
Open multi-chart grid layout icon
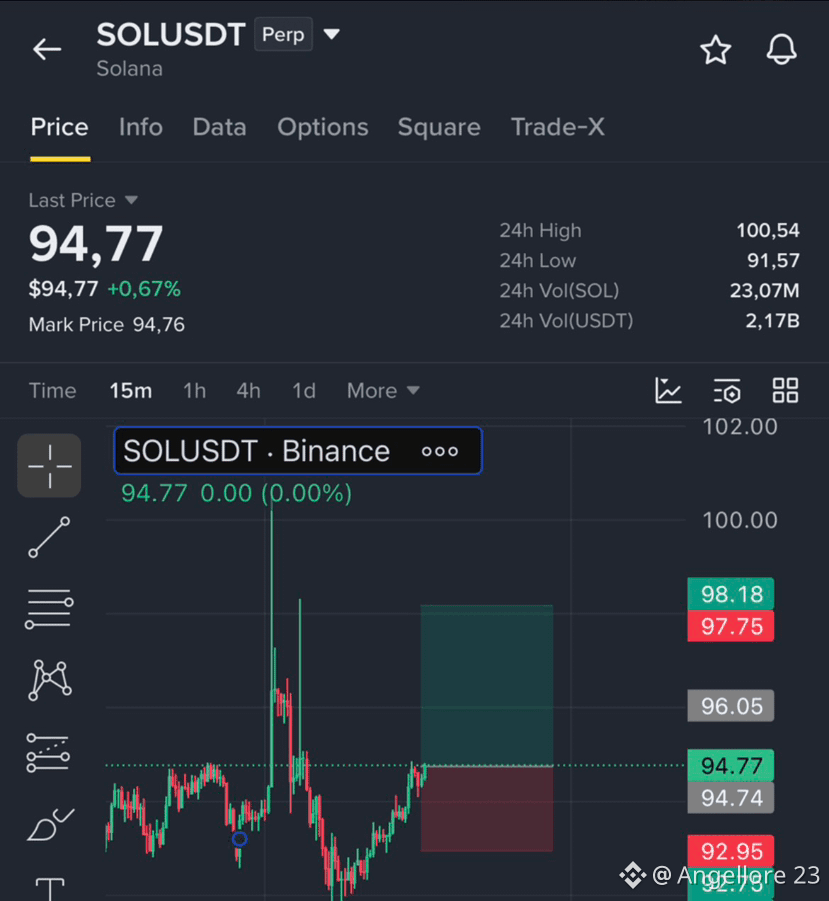[785, 391]
